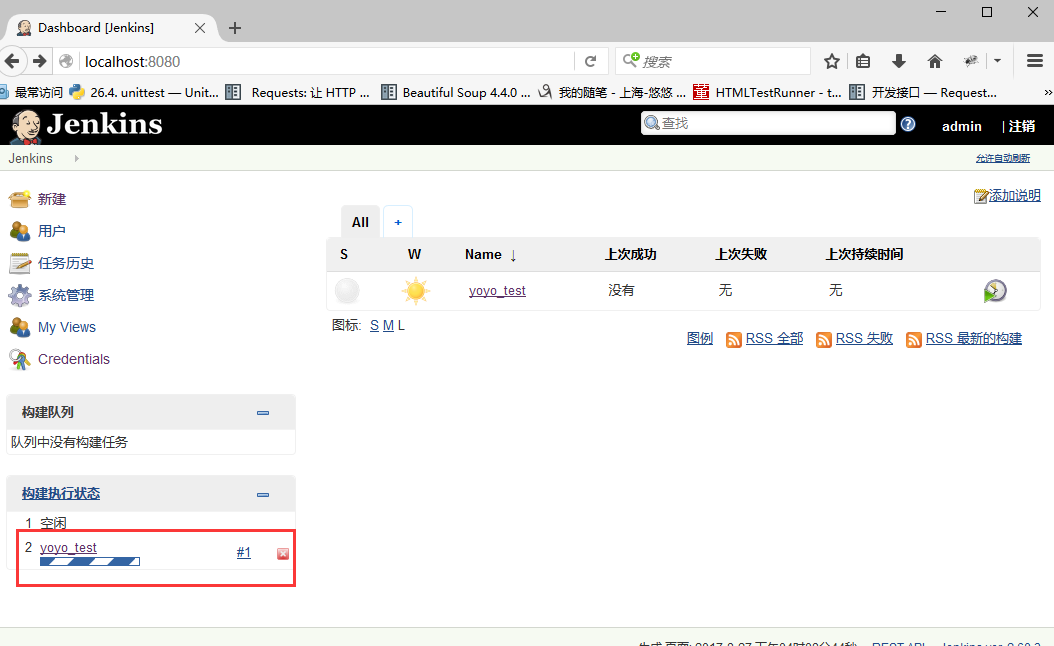Click the Jenkins breadcrumb link
The image size is (1054, 646).
(x=30, y=159)
